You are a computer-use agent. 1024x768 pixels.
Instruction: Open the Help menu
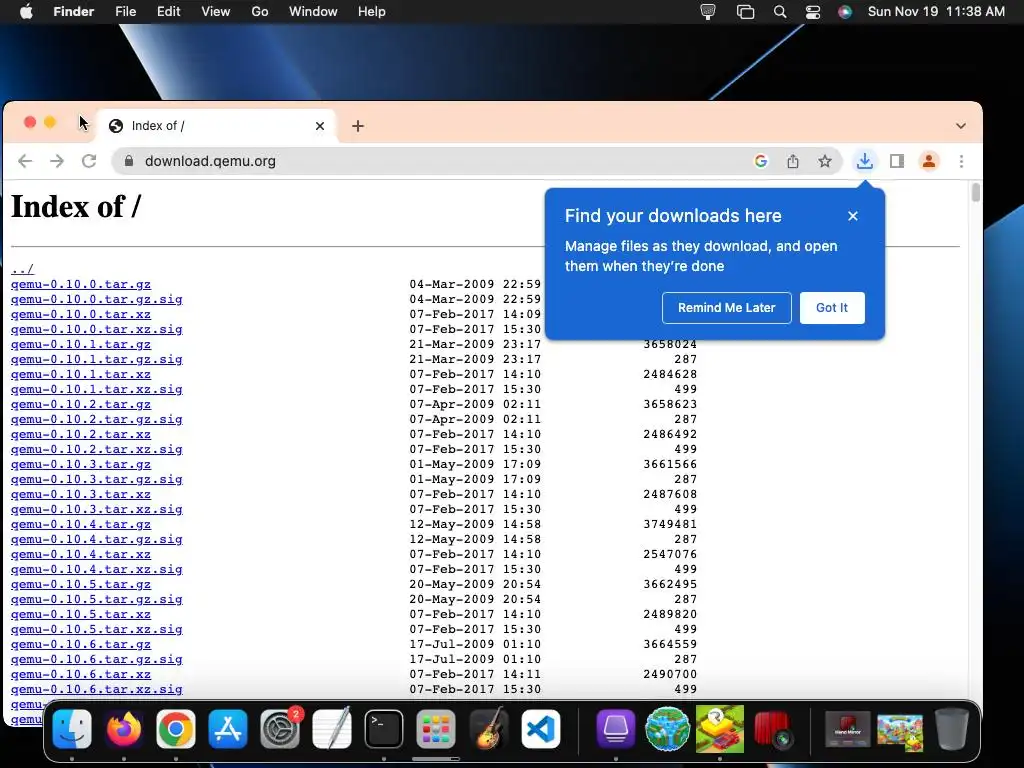pyautogui.click(x=372, y=12)
